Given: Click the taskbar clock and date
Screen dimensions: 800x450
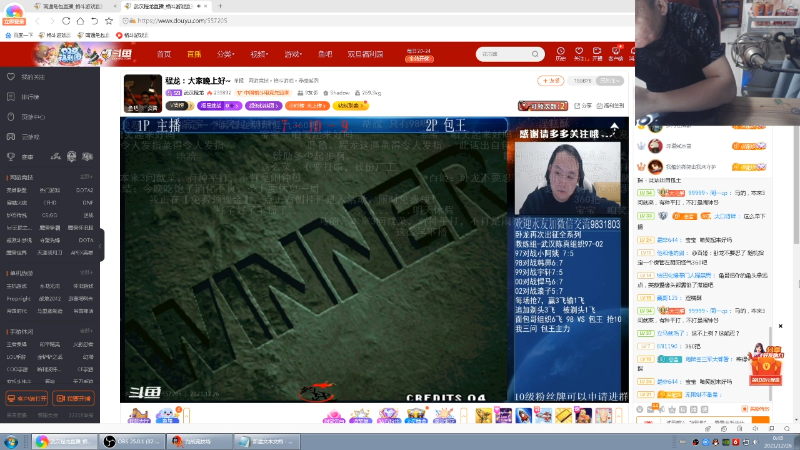Looking at the screenshot, I should tap(778, 442).
